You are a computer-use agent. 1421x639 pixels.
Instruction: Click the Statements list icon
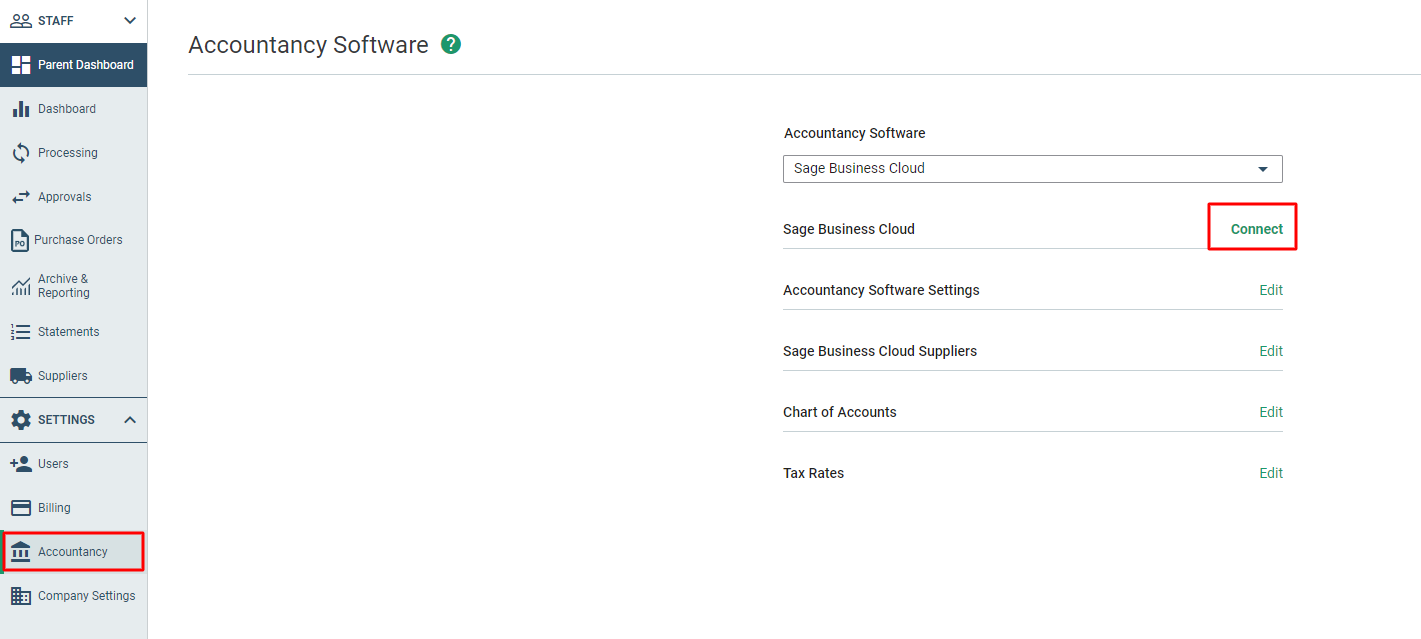coord(20,332)
